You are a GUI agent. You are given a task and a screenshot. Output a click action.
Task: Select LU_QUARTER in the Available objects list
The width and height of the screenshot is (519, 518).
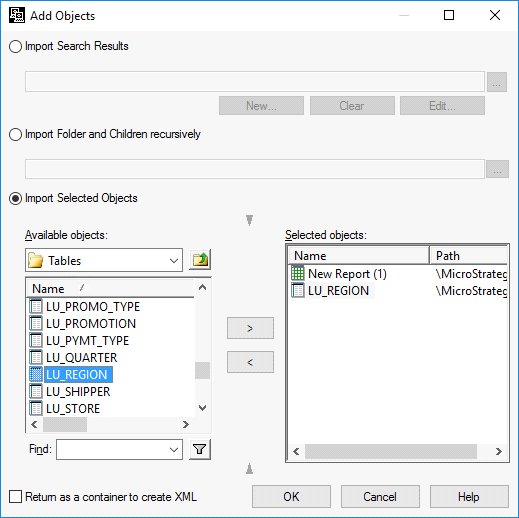coord(82,358)
